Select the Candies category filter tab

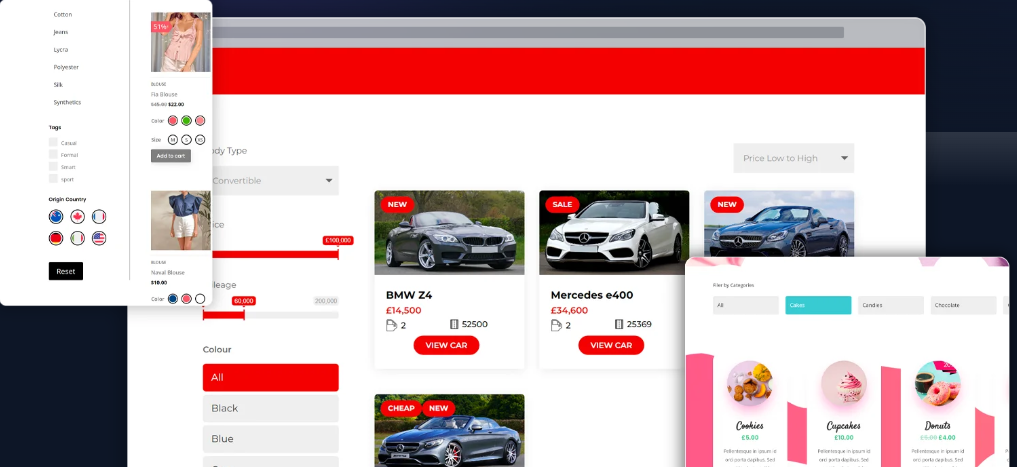(891, 305)
